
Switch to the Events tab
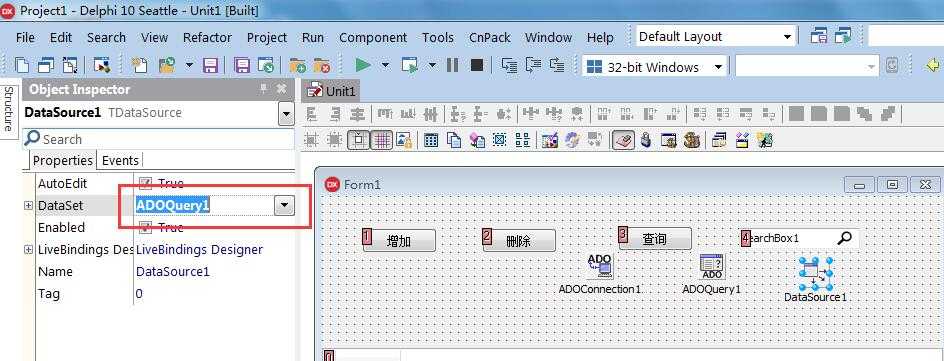click(x=120, y=161)
